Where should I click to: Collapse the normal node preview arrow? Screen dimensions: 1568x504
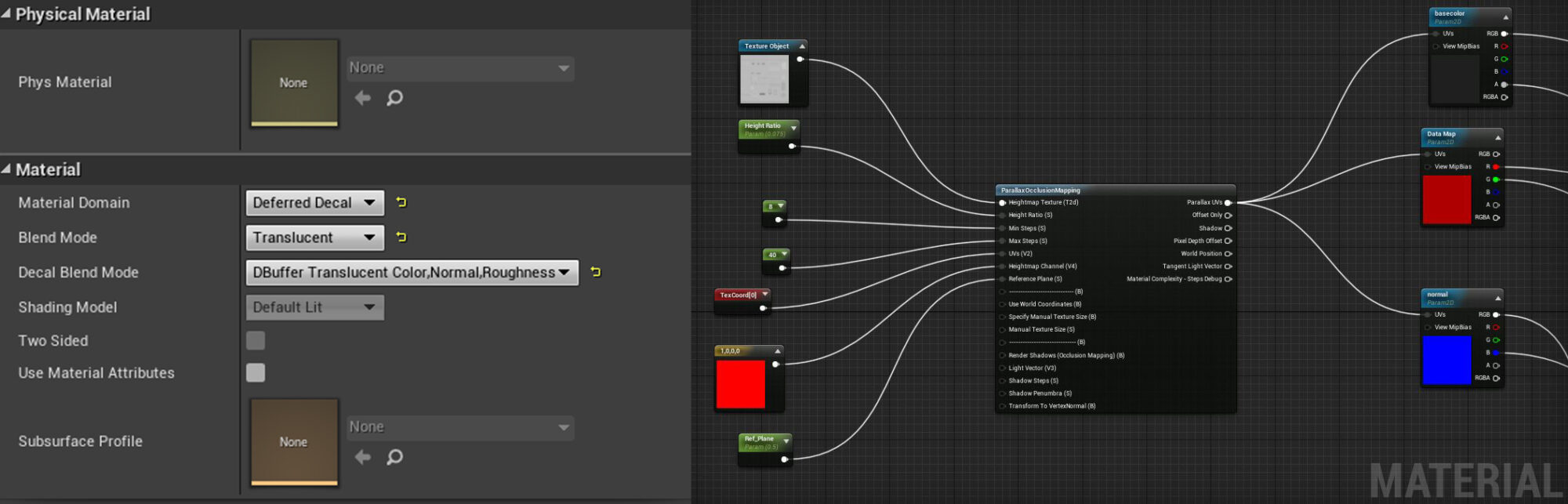pyautogui.click(x=1497, y=298)
